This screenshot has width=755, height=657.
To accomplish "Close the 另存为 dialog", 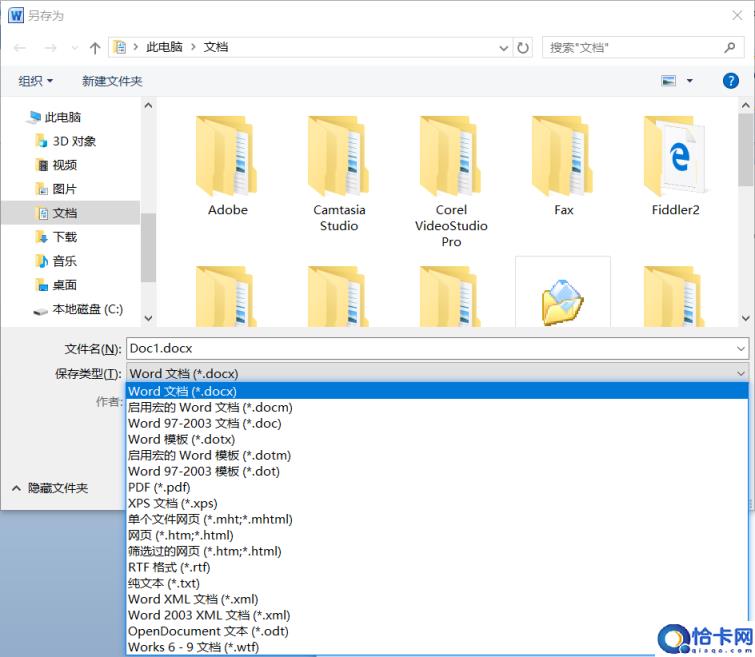I will (737, 15).
